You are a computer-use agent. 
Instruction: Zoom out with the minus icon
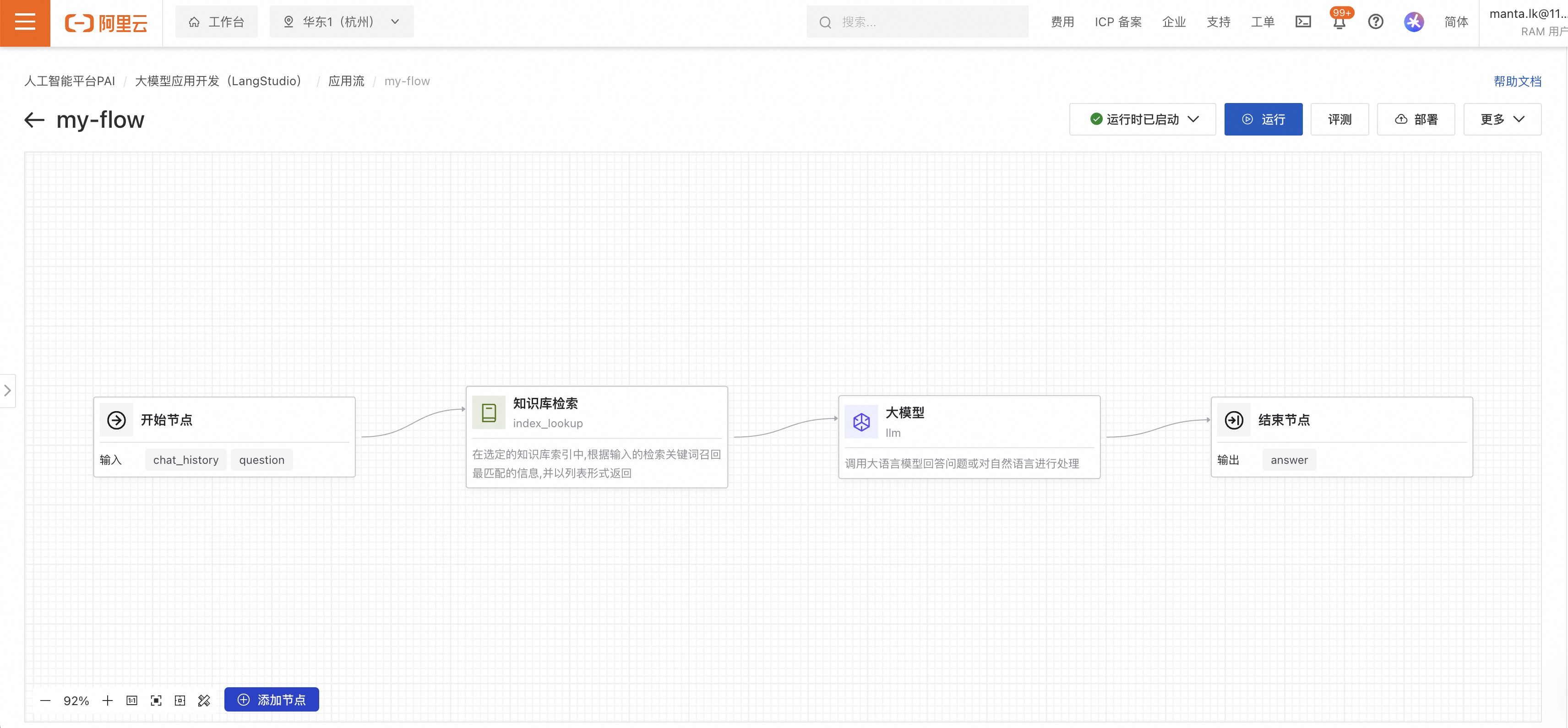[x=45, y=700]
